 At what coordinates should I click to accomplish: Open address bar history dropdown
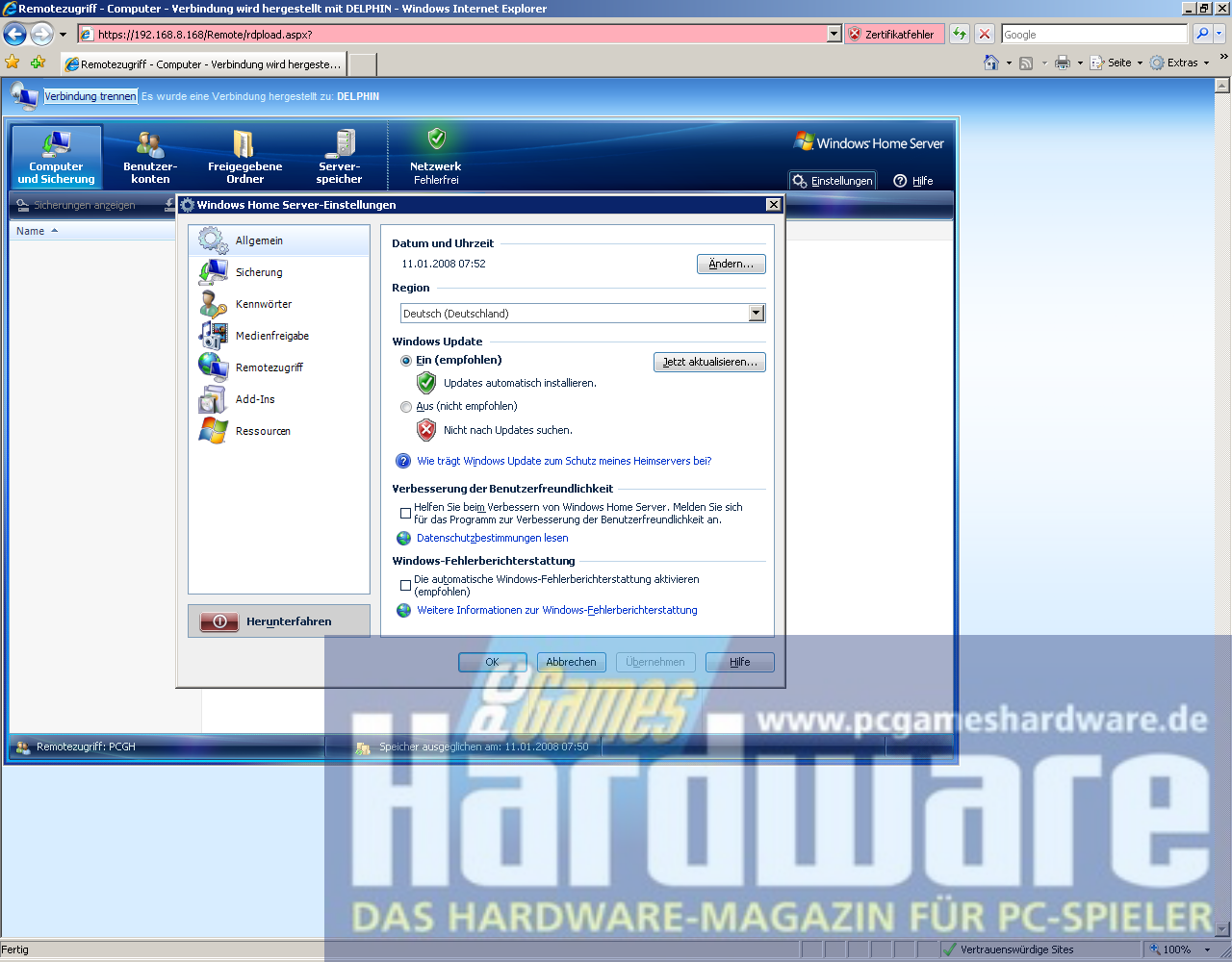[834, 34]
